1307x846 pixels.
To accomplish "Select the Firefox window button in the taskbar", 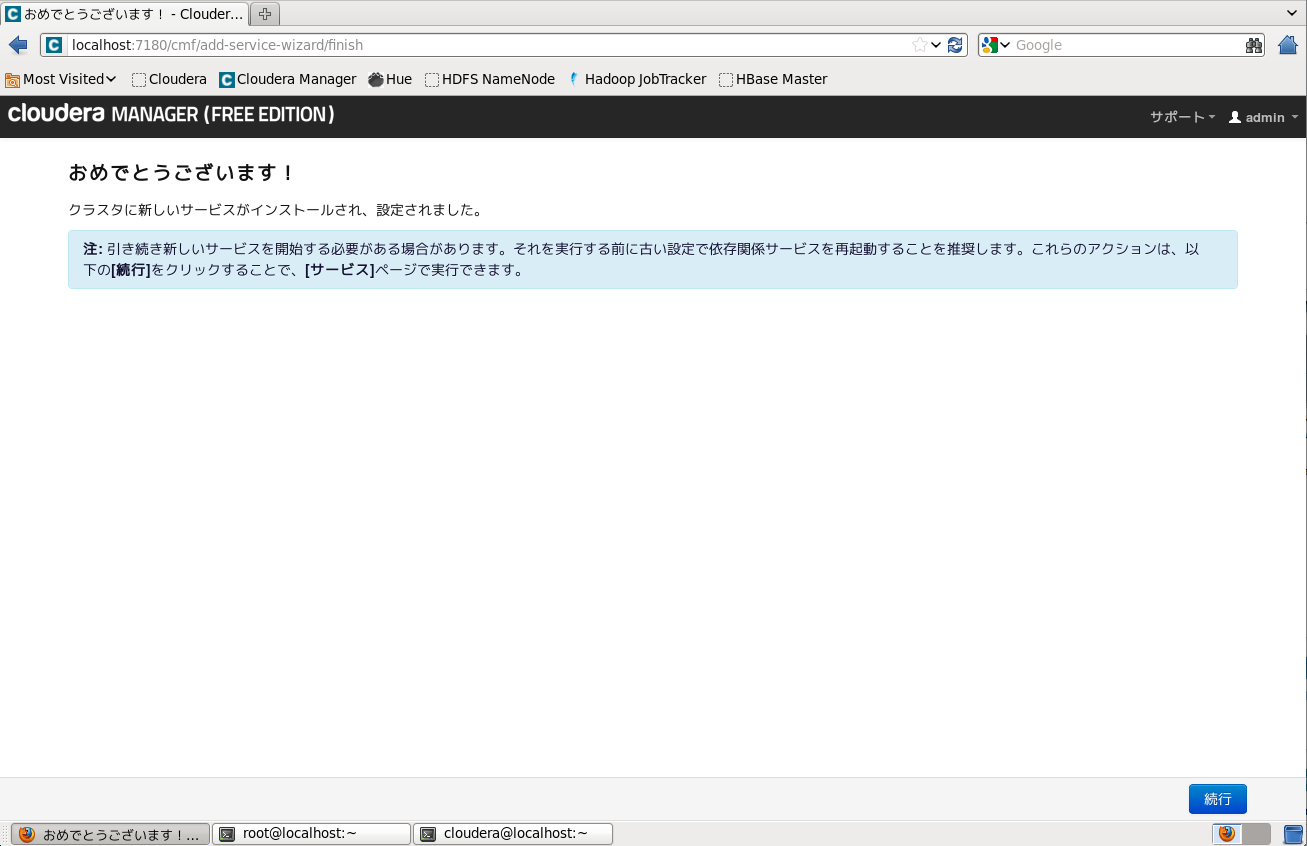I will pos(111,834).
